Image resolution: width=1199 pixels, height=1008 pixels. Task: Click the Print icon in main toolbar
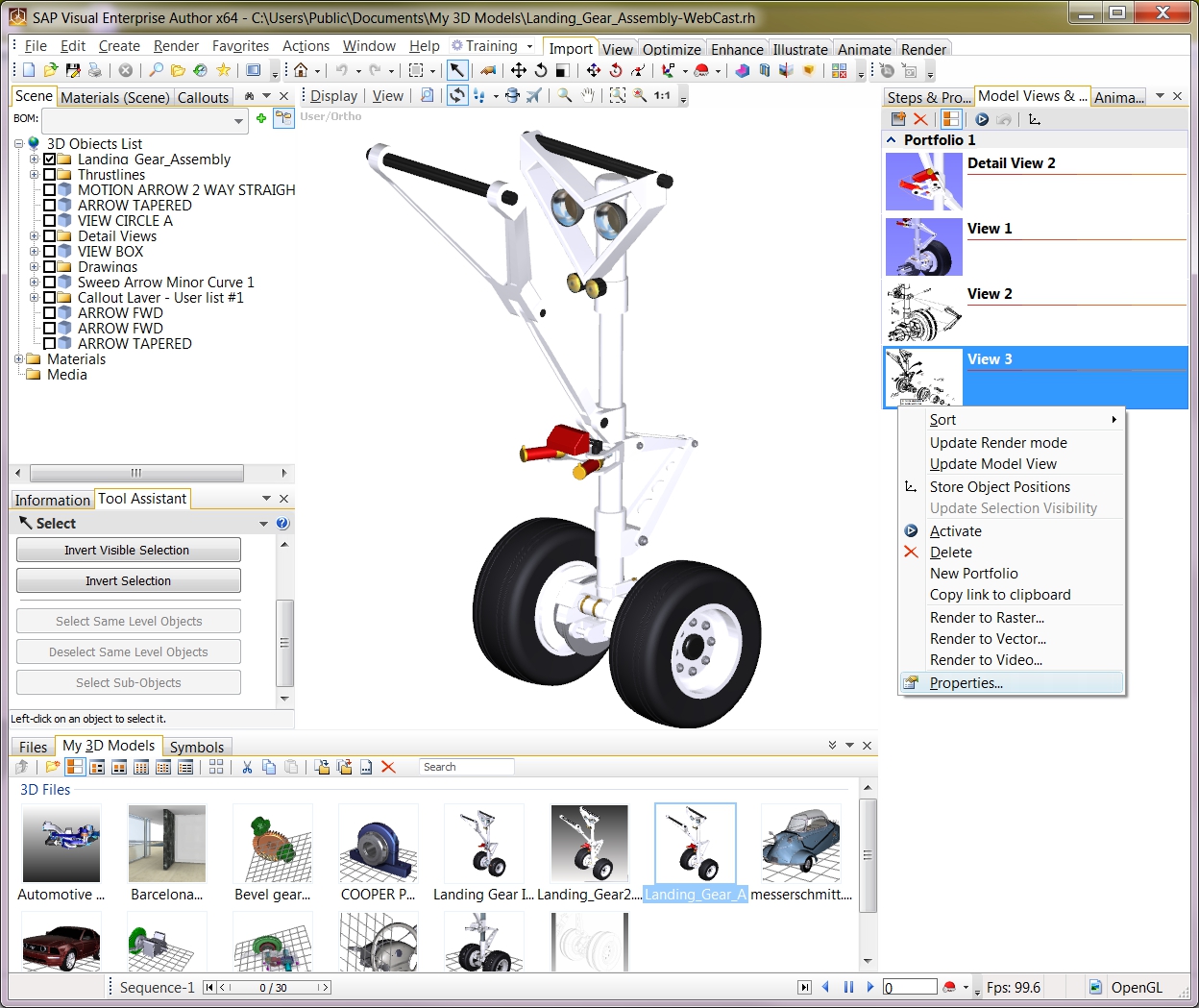(x=95, y=70)
